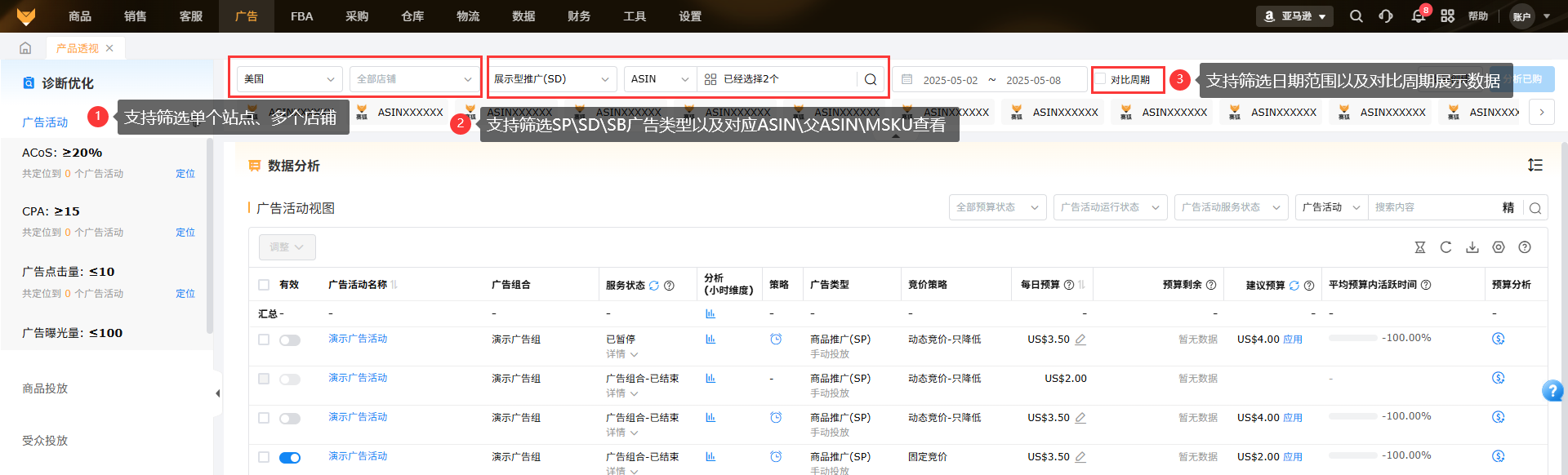
Task: Click the strategy clock icon in first row
Action: (776, 339)
